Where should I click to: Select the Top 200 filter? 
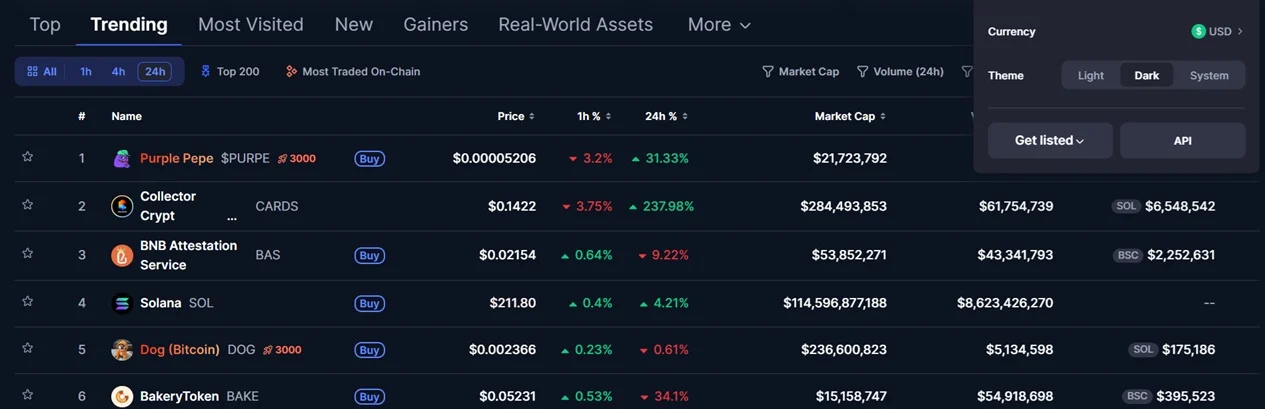click(230, 72)
